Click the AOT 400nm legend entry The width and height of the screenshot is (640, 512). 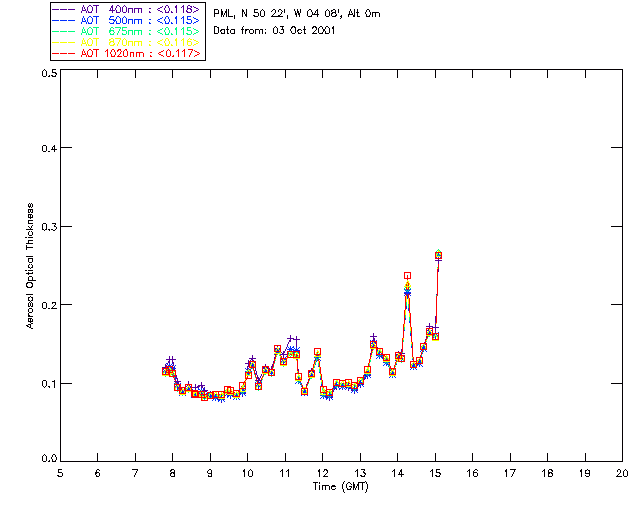pos(126,9)
